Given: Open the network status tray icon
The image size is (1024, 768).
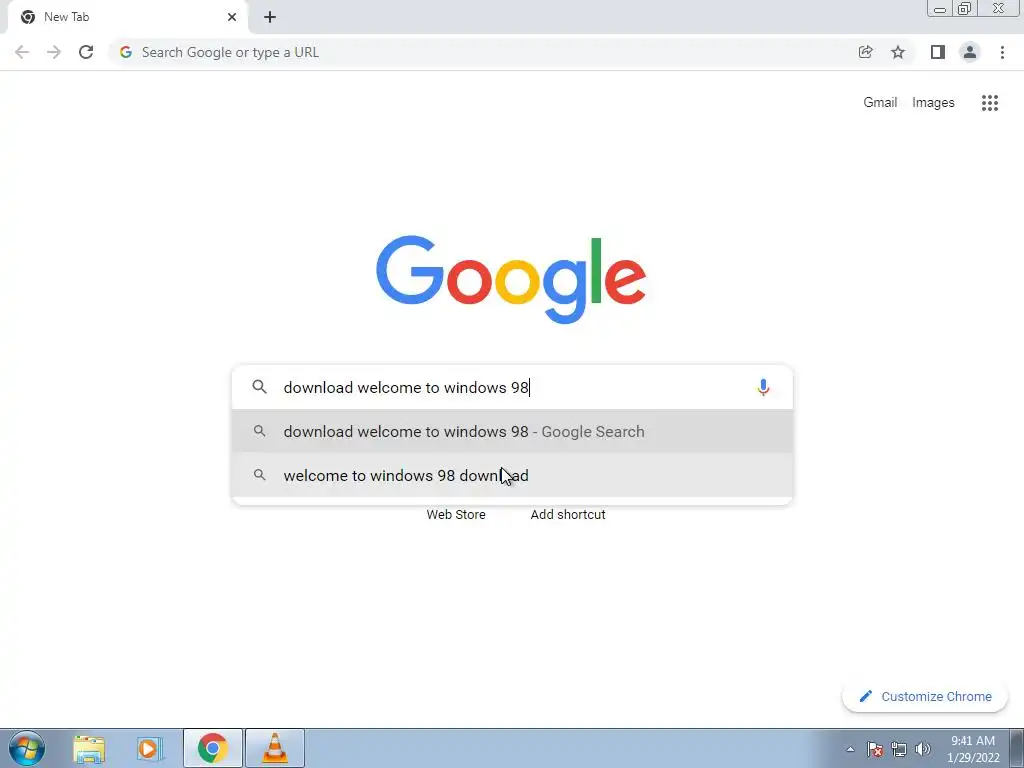Looking at the screenshot, I should pos(899,749).
